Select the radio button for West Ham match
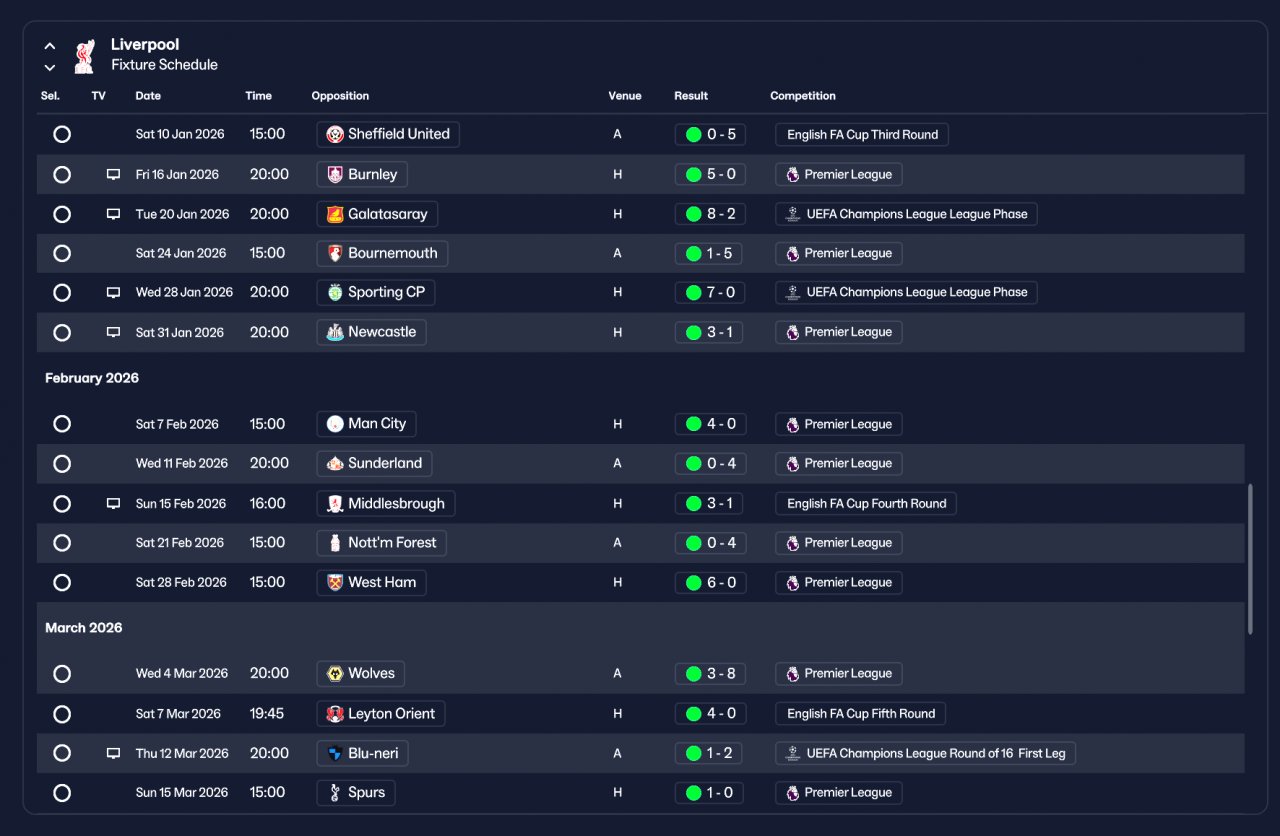The height and width of the screenshot is (836, 1280). tap(62, 582)
